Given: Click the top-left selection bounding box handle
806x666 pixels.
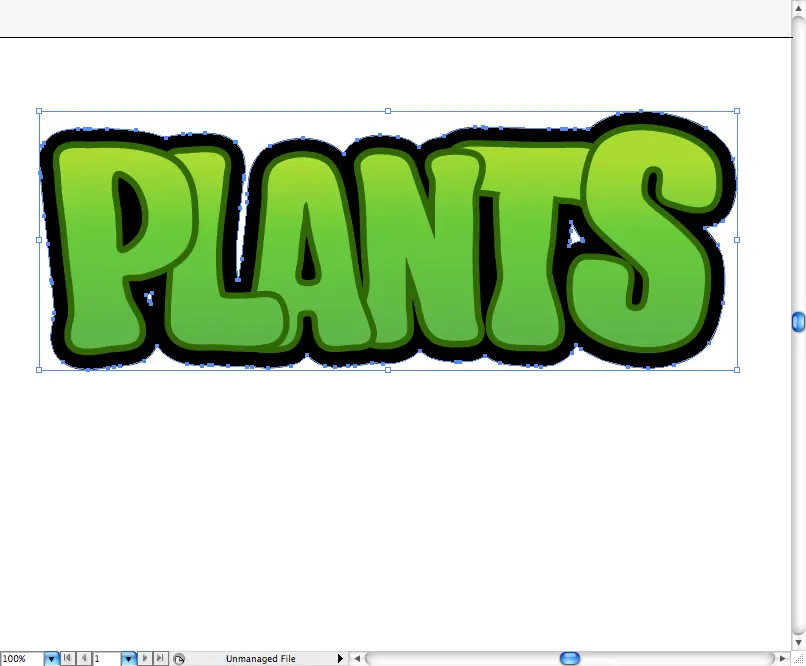Looking at the screenshot, I should [x=39, y=111].
